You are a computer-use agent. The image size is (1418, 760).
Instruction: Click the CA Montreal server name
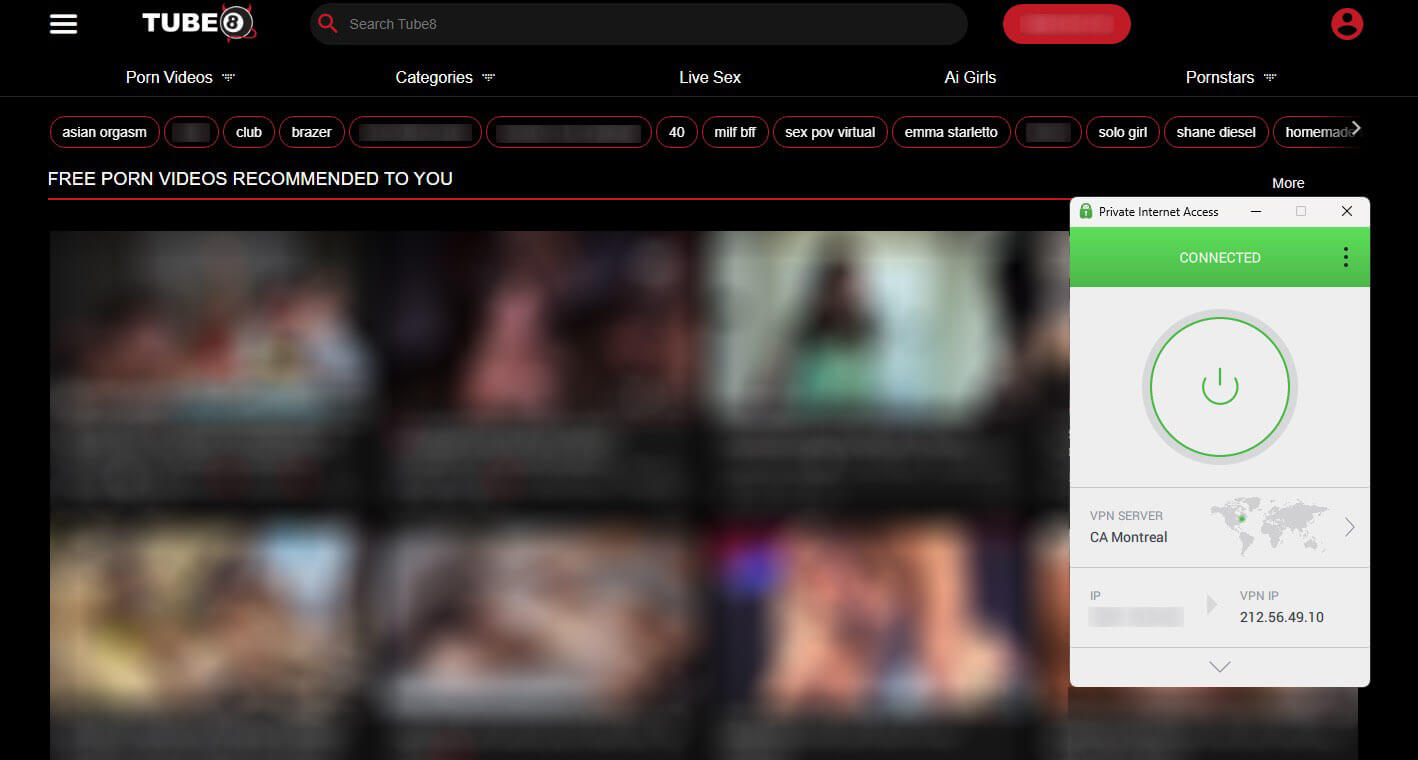point(1128,537)
